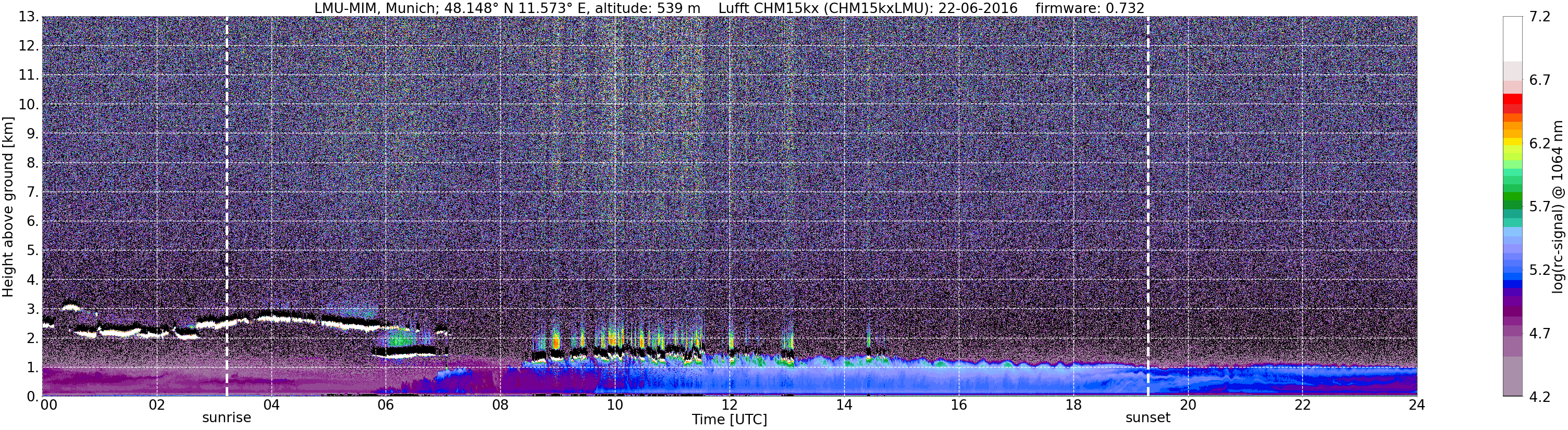The width and height of the screenshot is (1568, 430).
Task: Click the x-axis tick label "14"
Action: [x=844, y=405]
